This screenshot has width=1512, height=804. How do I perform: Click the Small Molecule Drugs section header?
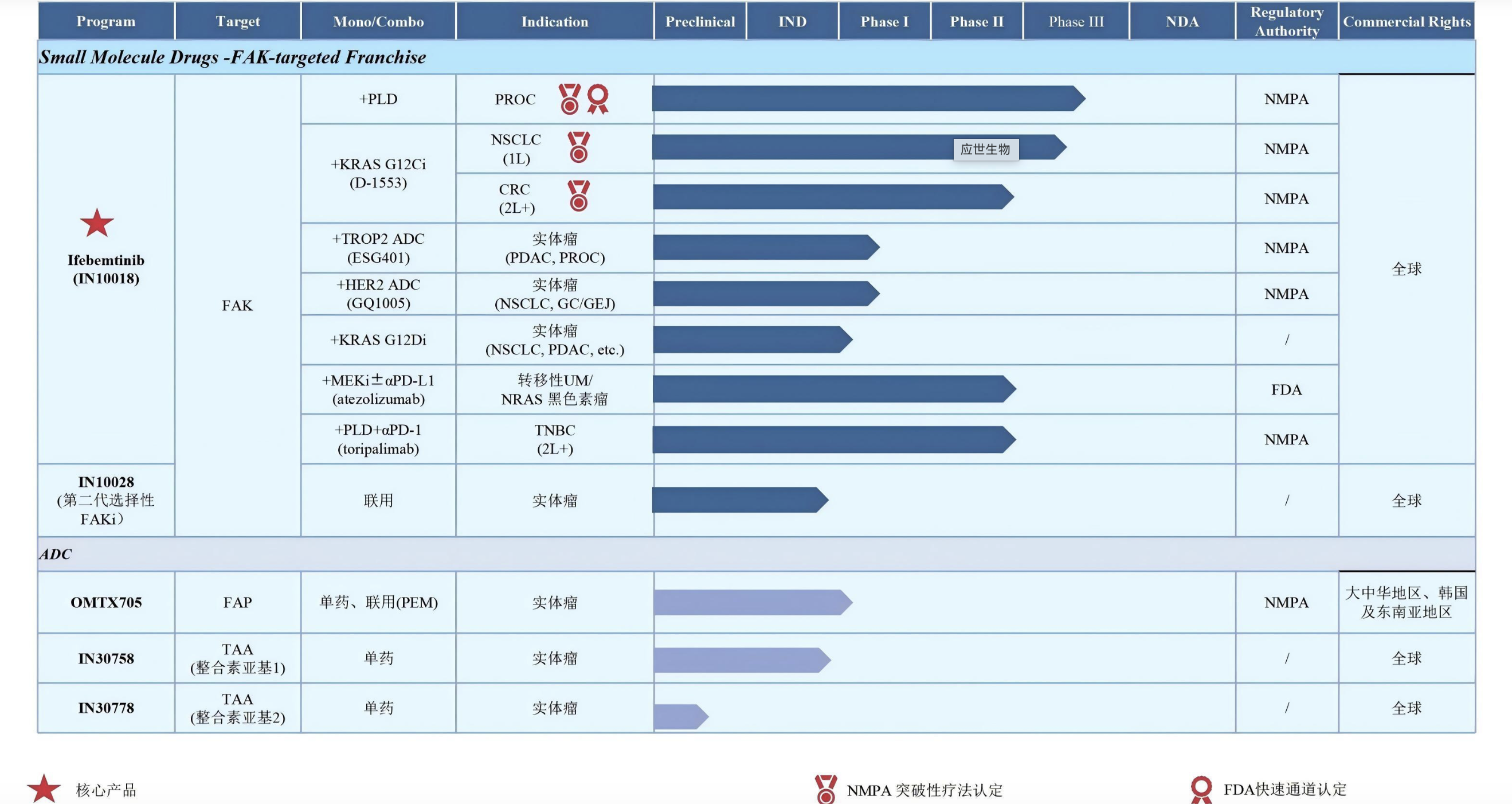click(233, 57)
